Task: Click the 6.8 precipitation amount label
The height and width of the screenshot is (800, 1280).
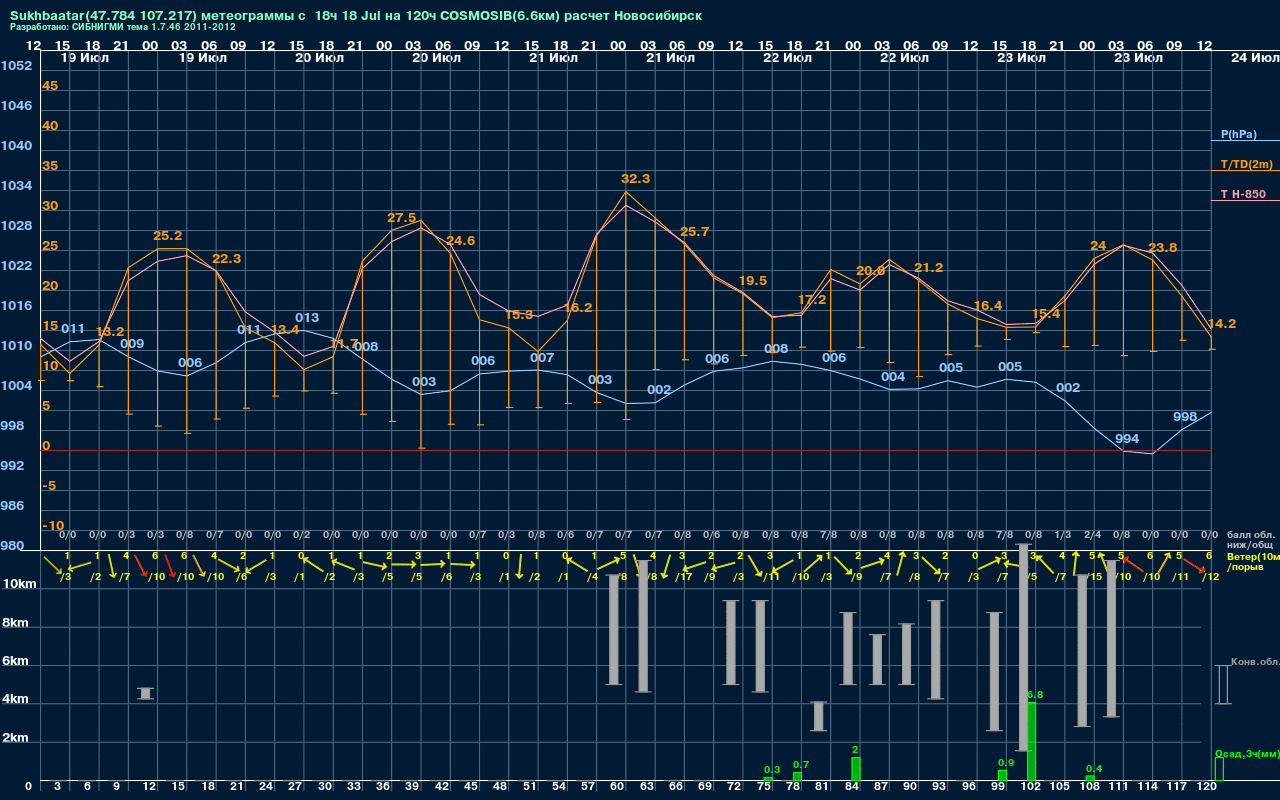Action: 1035,694
